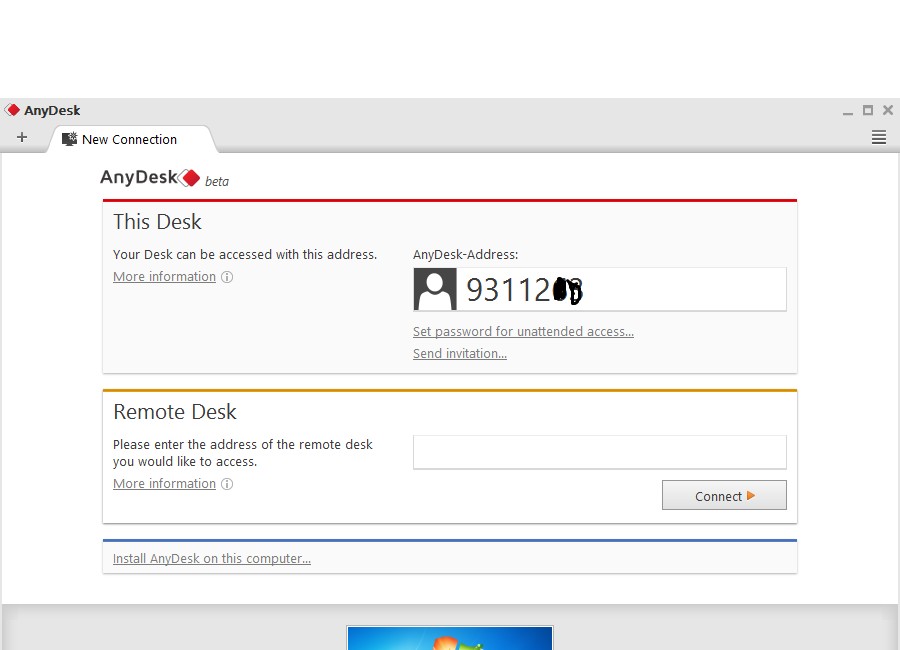900x650 pixels.
Task: Open More information under Remote Desk
Action: click(164, 484)
